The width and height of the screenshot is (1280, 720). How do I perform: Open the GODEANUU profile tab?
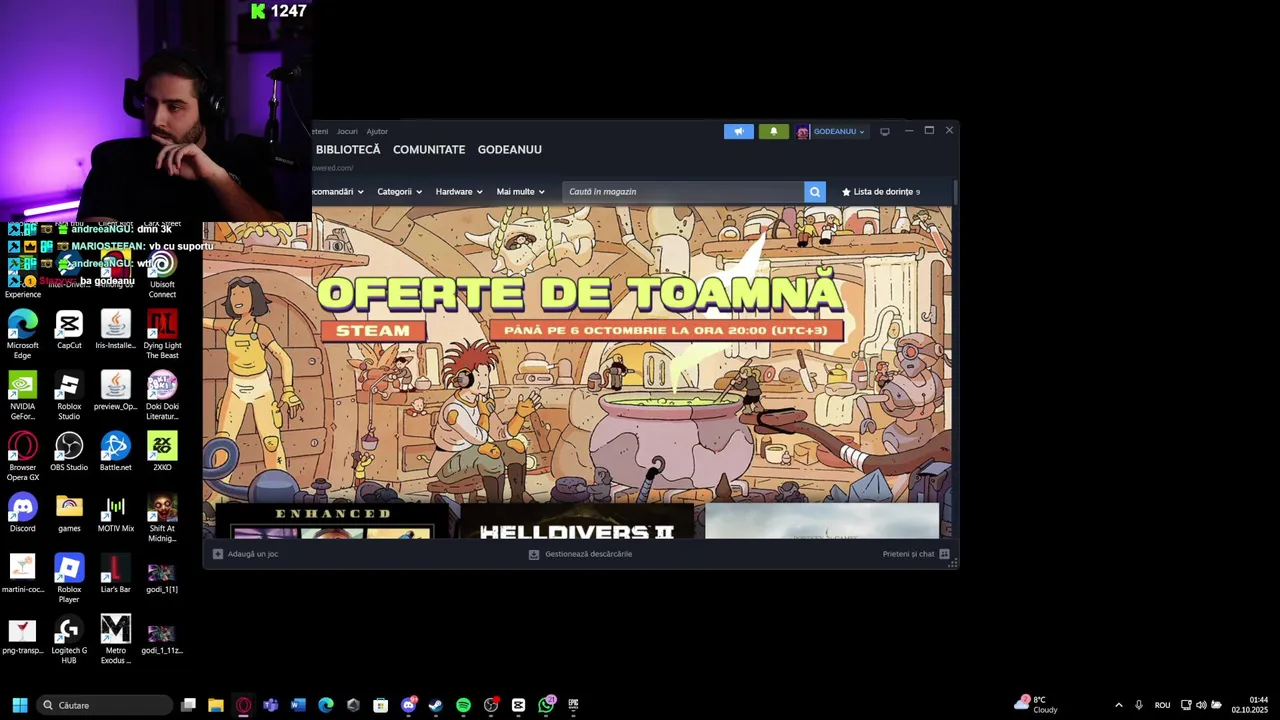(510, 150)
